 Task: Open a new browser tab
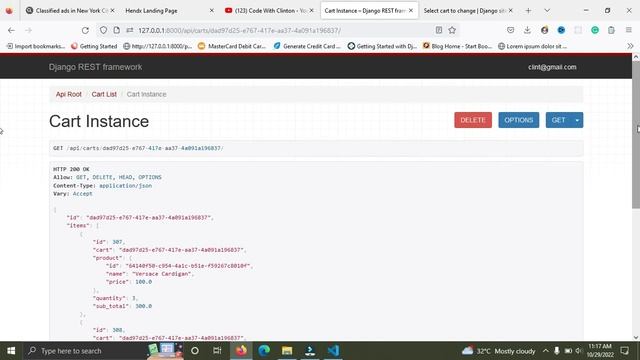pyautogui.click(x=528, y=11)
